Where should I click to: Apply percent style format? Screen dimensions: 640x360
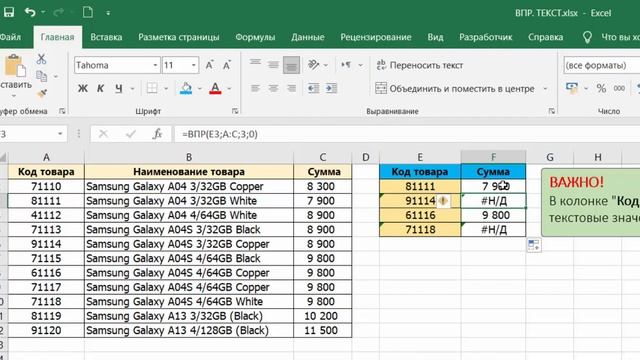coord(601,88)
